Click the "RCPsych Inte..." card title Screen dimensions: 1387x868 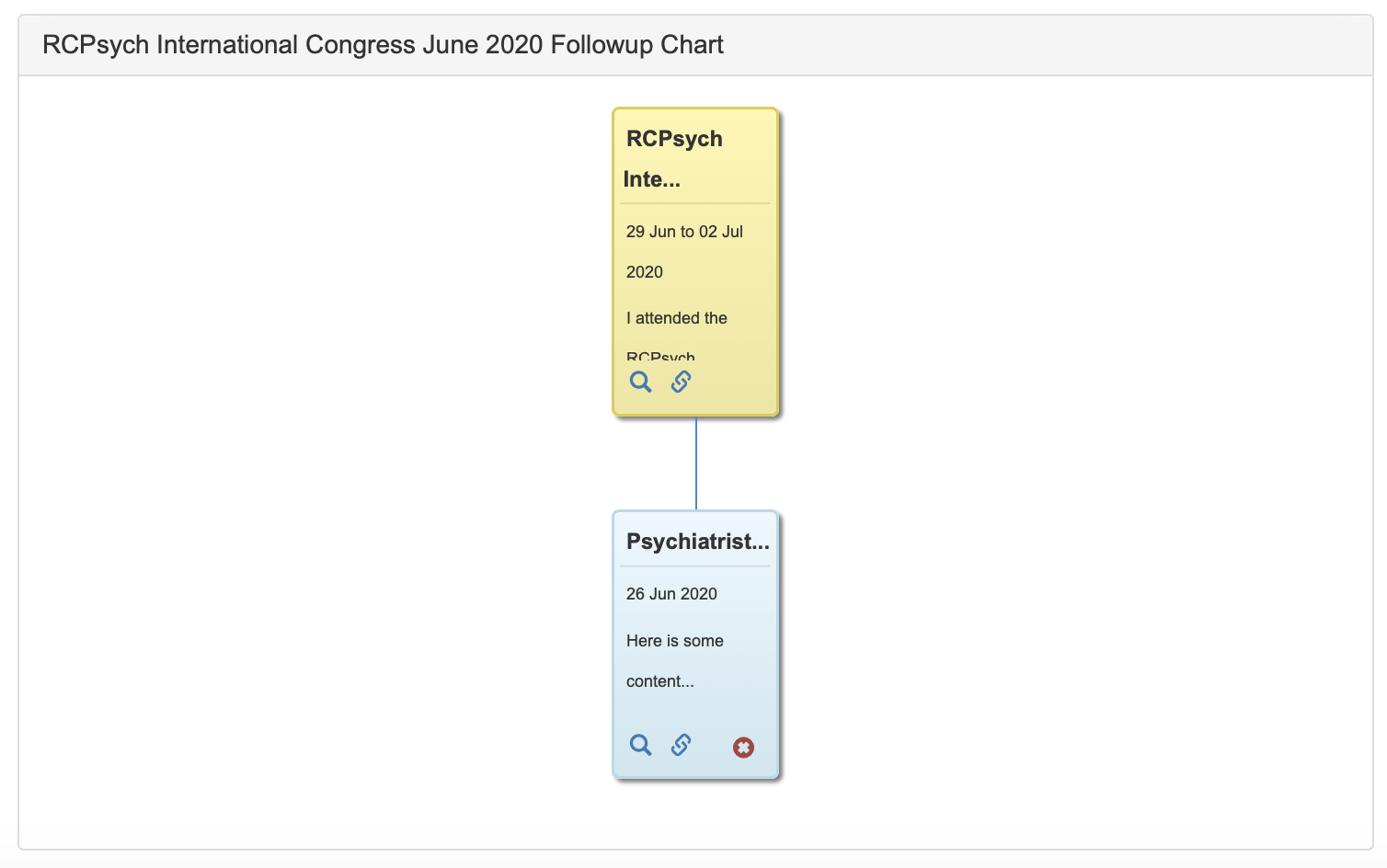674,140
